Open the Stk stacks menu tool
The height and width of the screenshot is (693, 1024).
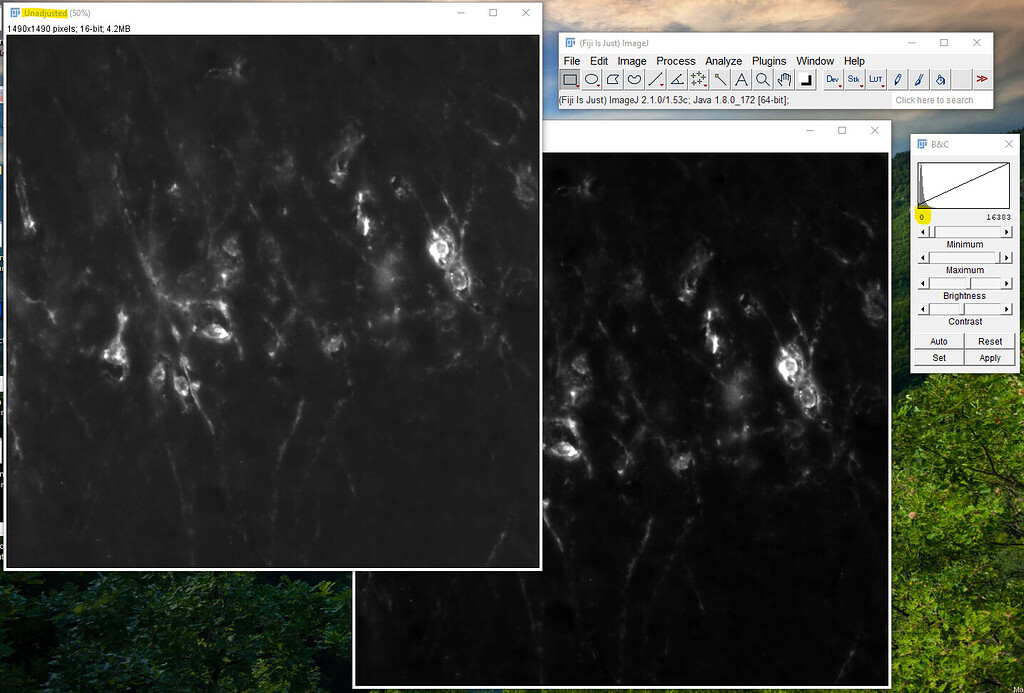tap(854, 79)
